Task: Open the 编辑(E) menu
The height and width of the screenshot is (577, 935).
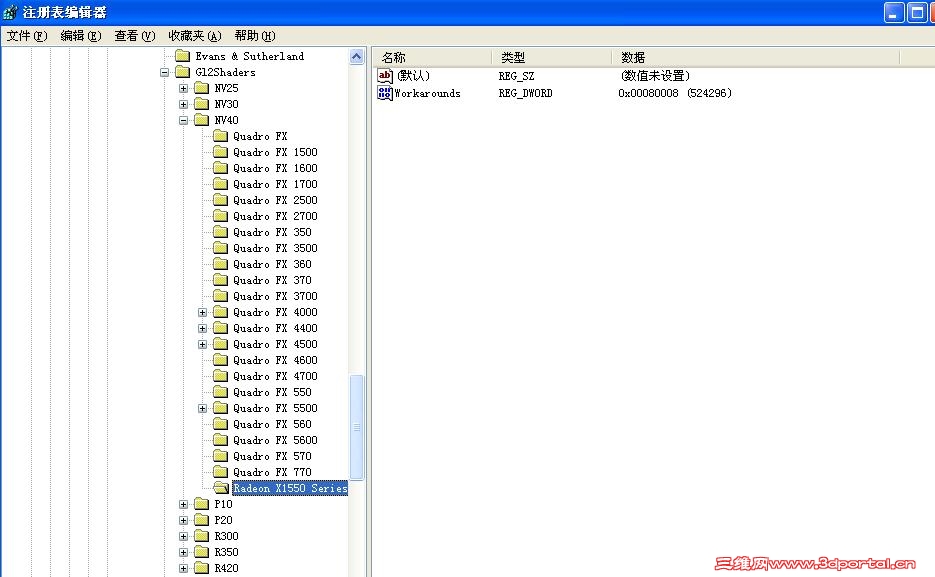Action: tap(81, 36)
